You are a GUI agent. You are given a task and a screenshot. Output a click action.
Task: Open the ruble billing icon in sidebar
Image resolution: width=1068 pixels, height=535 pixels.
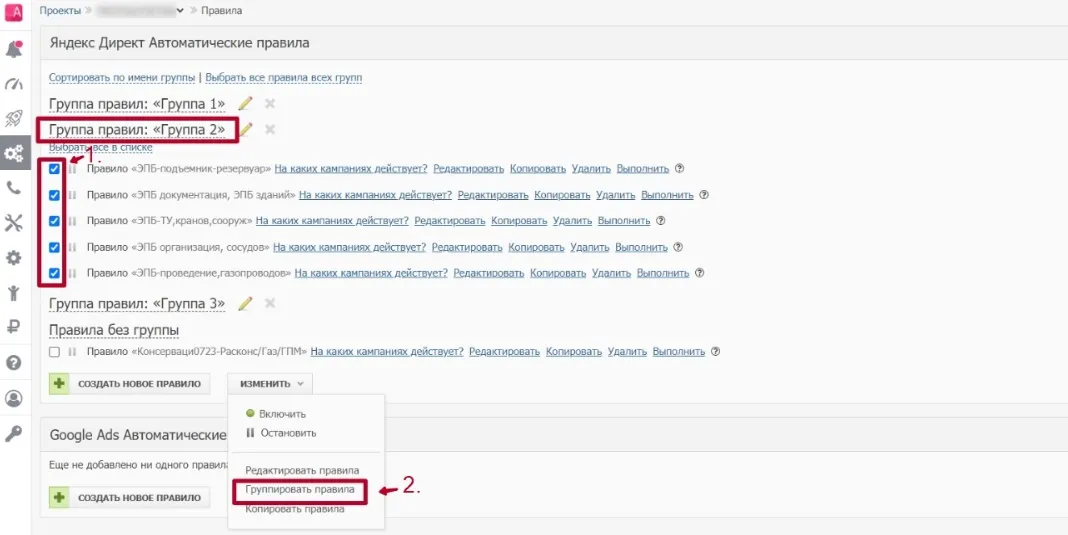coord(14,328)
